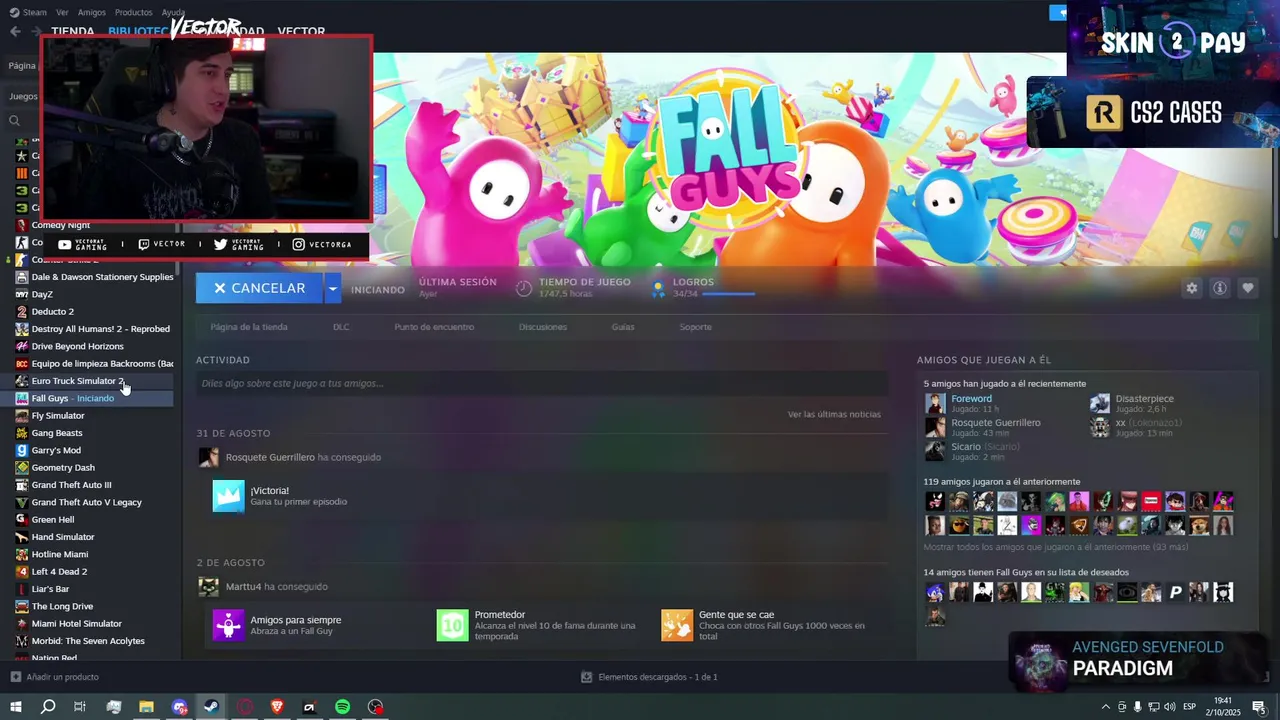Click Mostrar todos los amigos que jugaron link
Screen dimensions: 1280x720
[x=1056, y=547]
